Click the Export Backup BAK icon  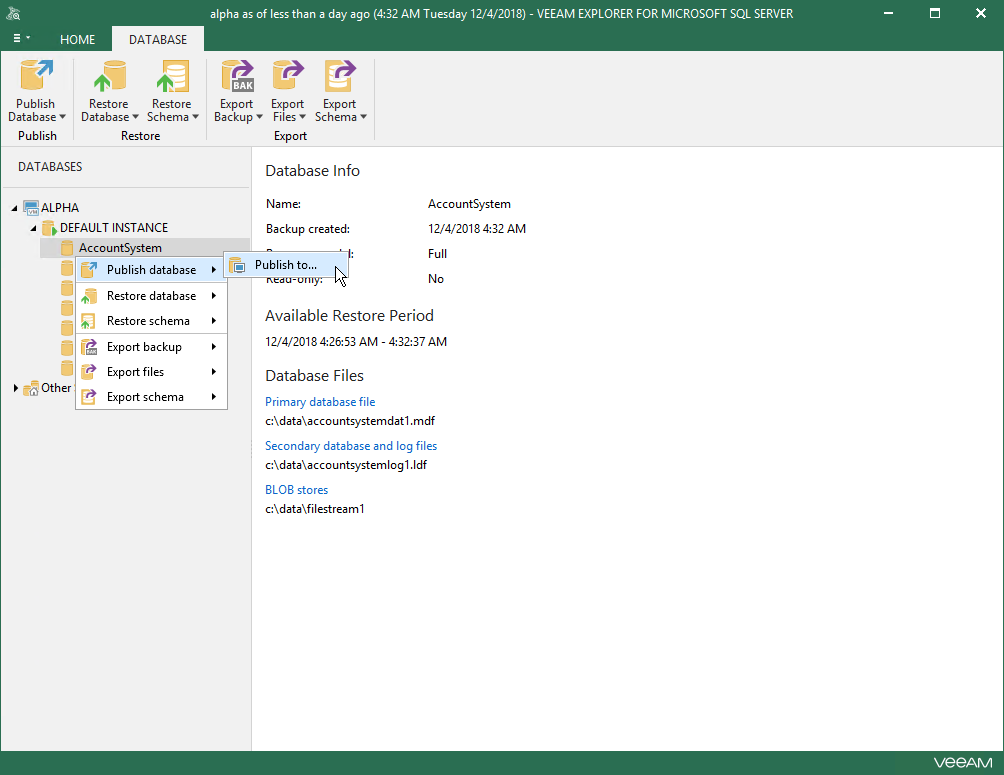(x=238, y=76)
